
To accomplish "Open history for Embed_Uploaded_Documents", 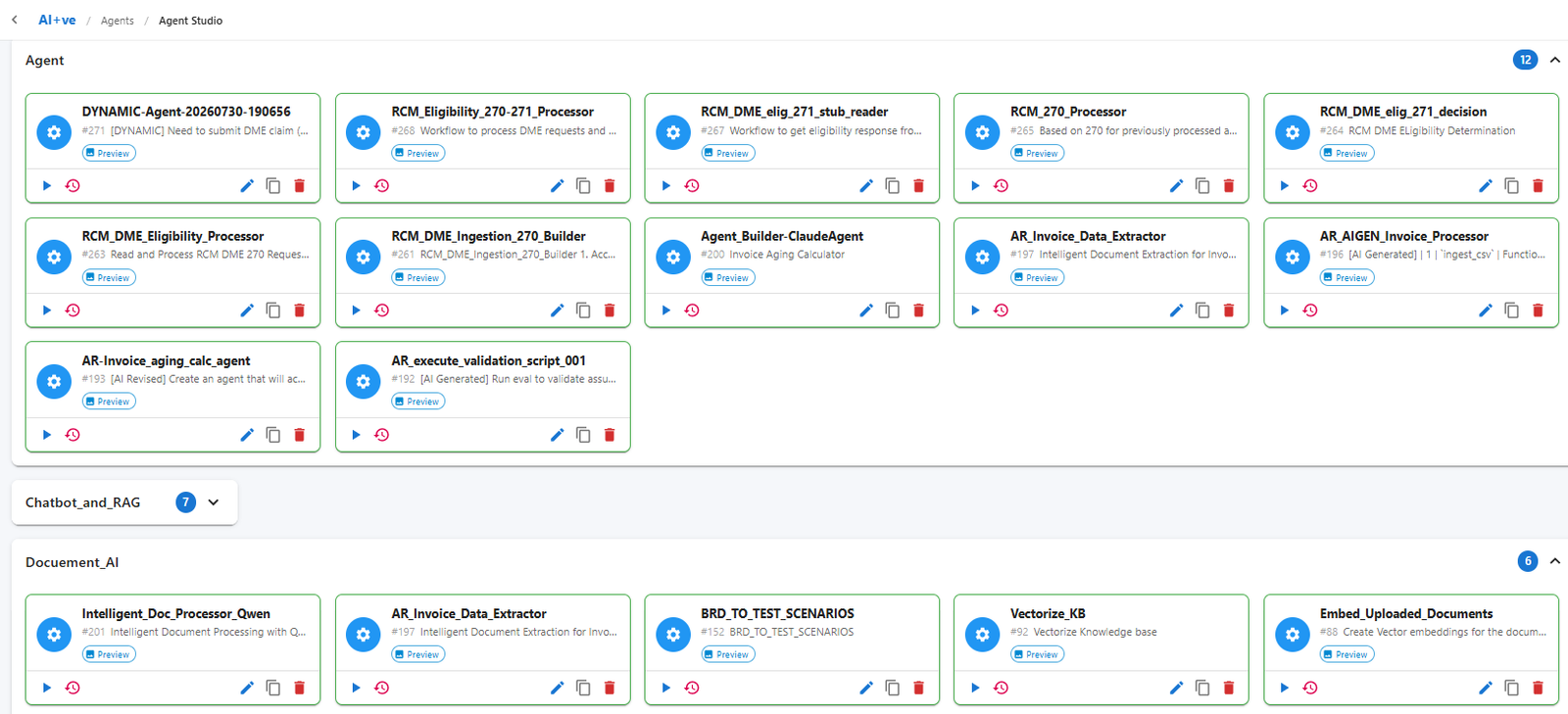I will (1310, 688).
